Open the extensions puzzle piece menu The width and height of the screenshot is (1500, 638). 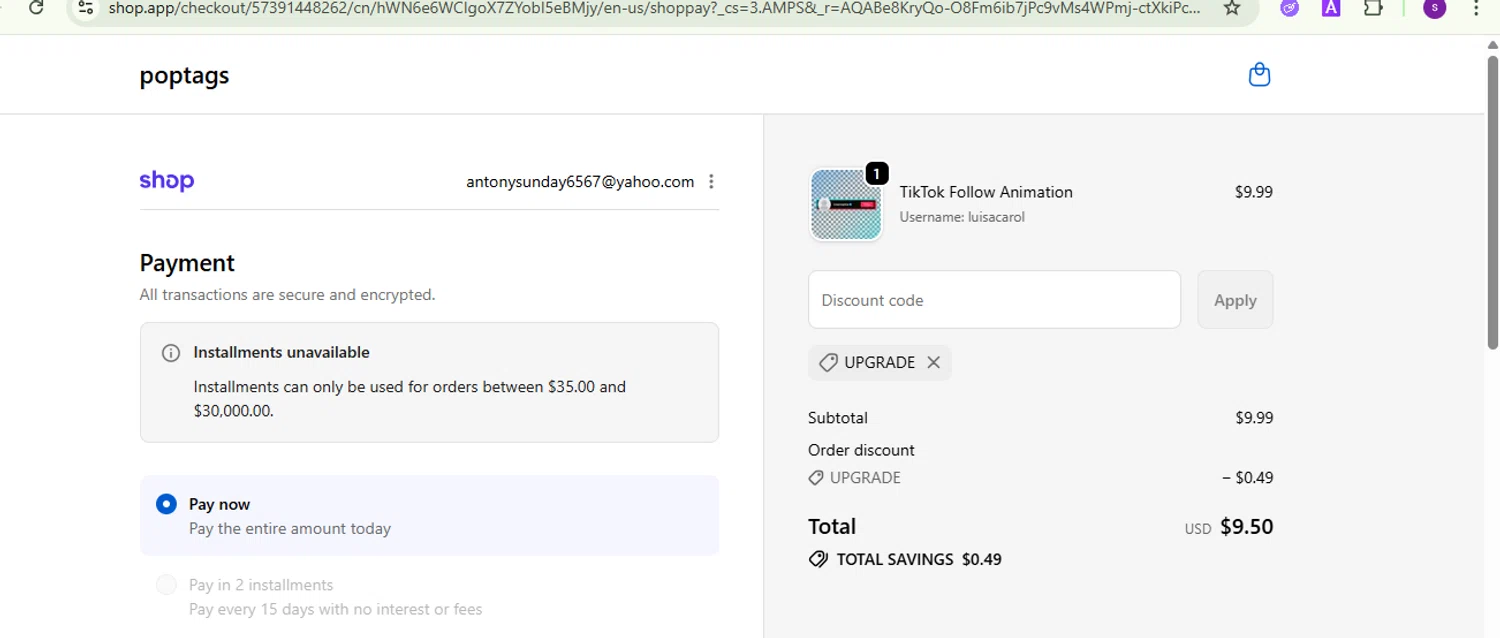pyautogui.click(x=1373, y=8)
